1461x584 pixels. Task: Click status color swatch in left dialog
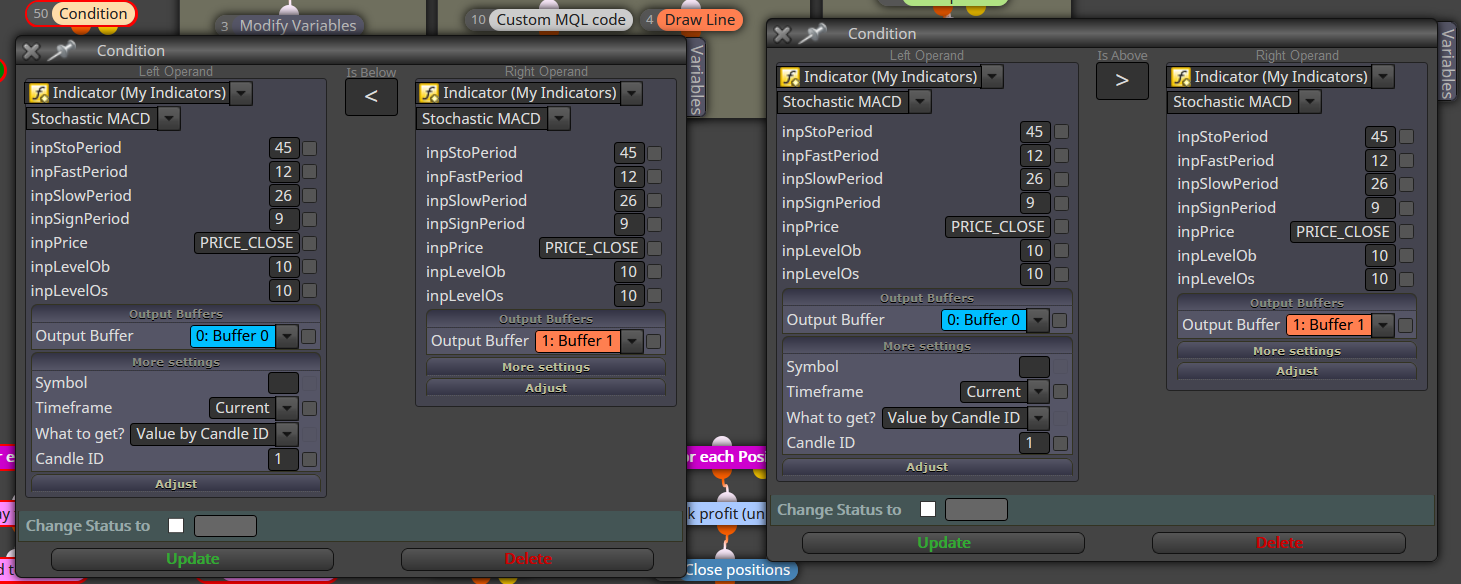225,526
